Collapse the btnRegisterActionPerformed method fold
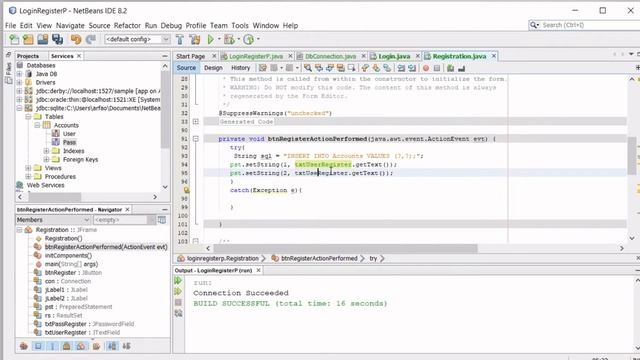 coord(196,139)
